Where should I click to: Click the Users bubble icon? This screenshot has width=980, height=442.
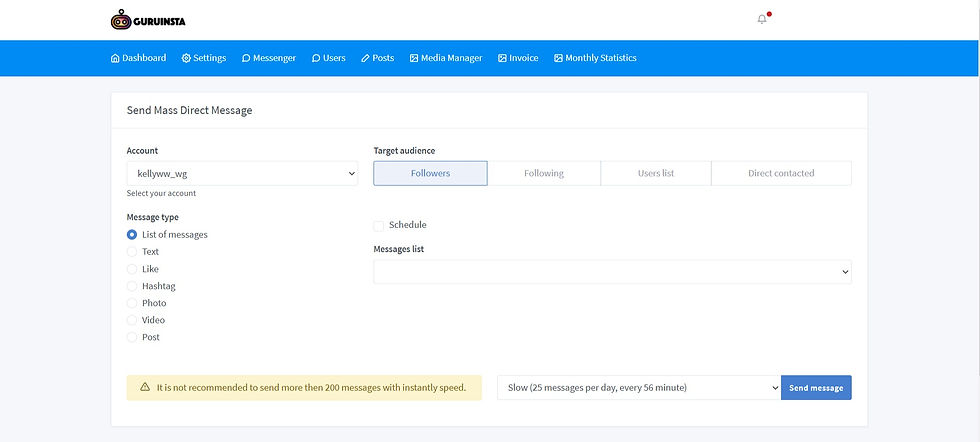click(x=316, y=58)
